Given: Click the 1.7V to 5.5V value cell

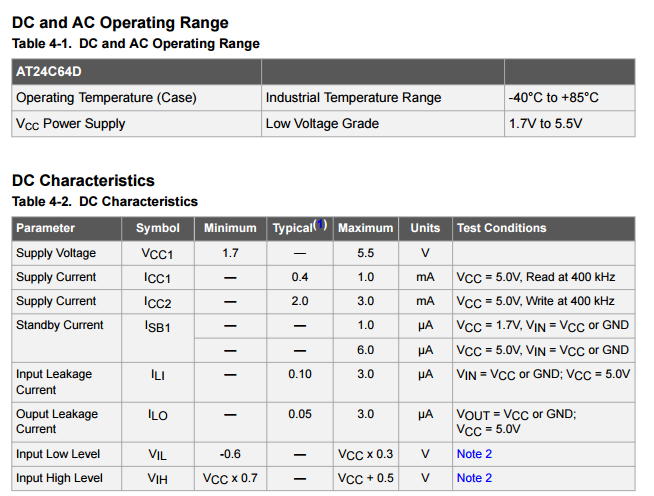Looking at the screenshot, I should (x=545, y=124).
